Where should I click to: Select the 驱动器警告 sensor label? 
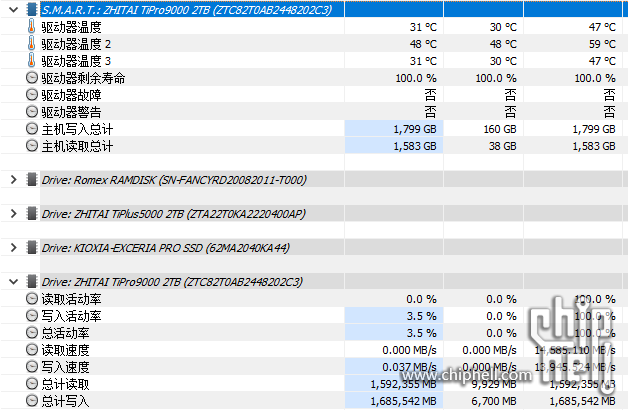point(71,112)
